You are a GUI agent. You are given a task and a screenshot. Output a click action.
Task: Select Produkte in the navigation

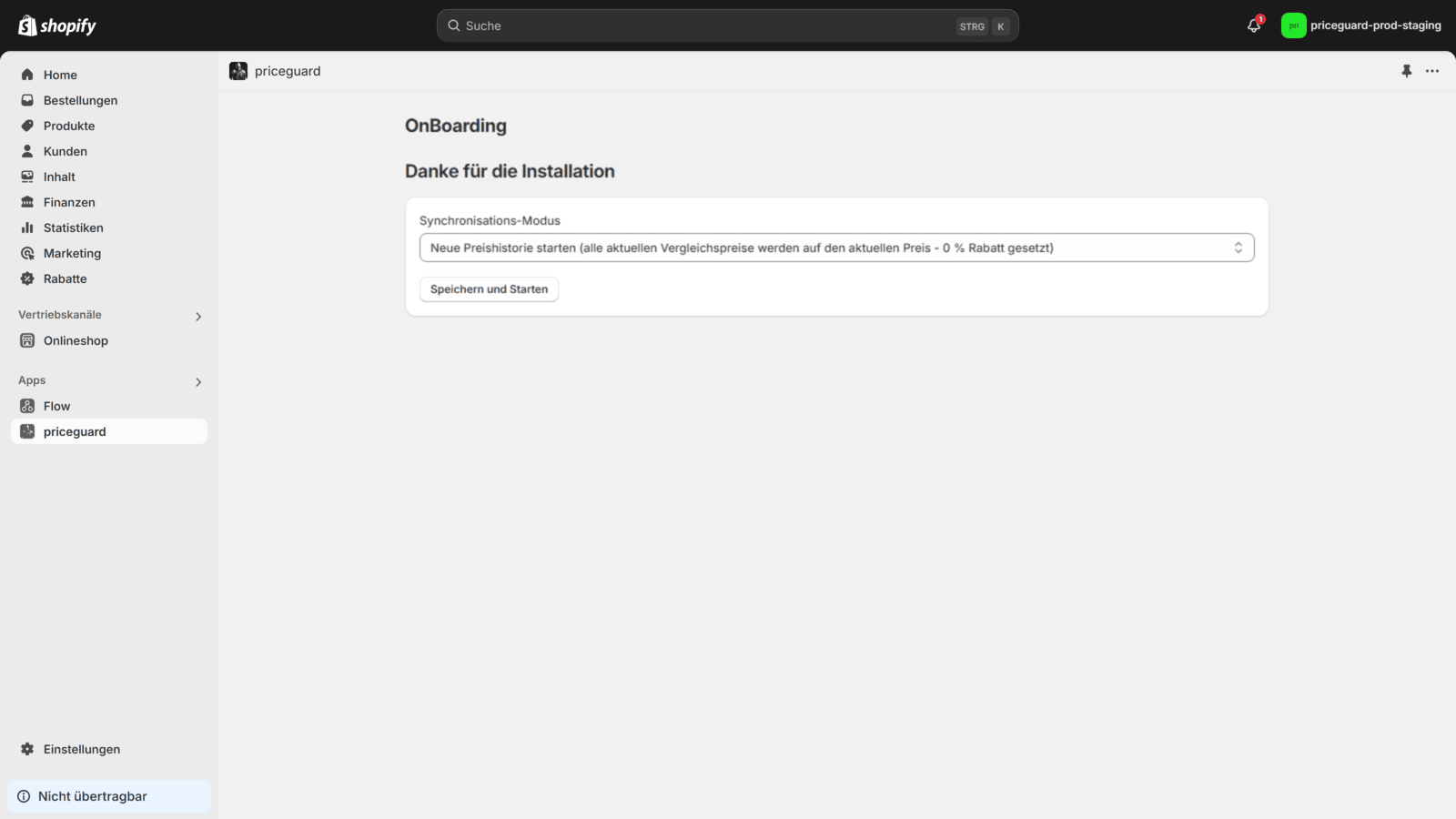click(x=68, y=126)
